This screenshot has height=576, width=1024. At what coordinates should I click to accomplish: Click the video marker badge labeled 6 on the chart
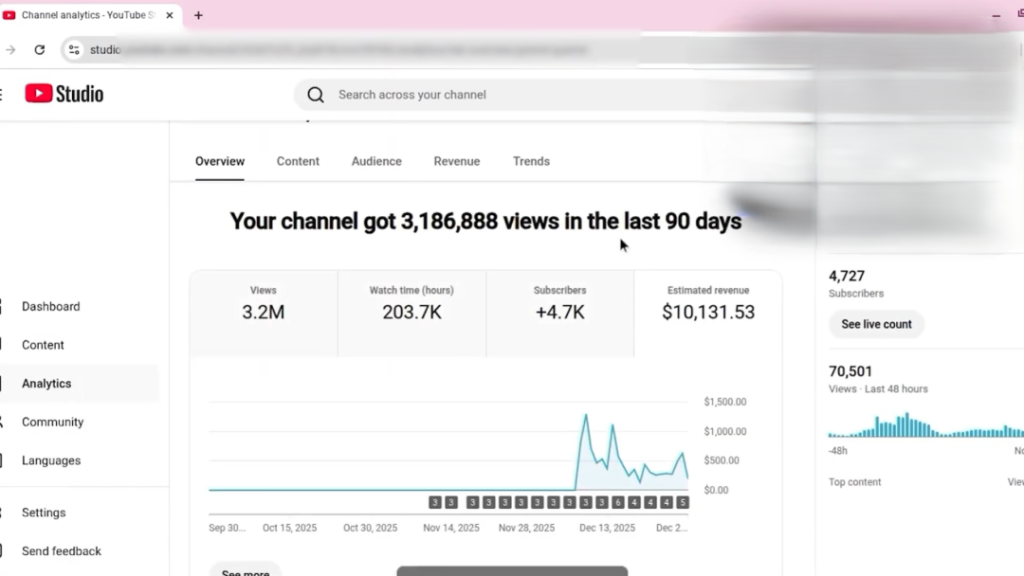click(x=618, y=502)
